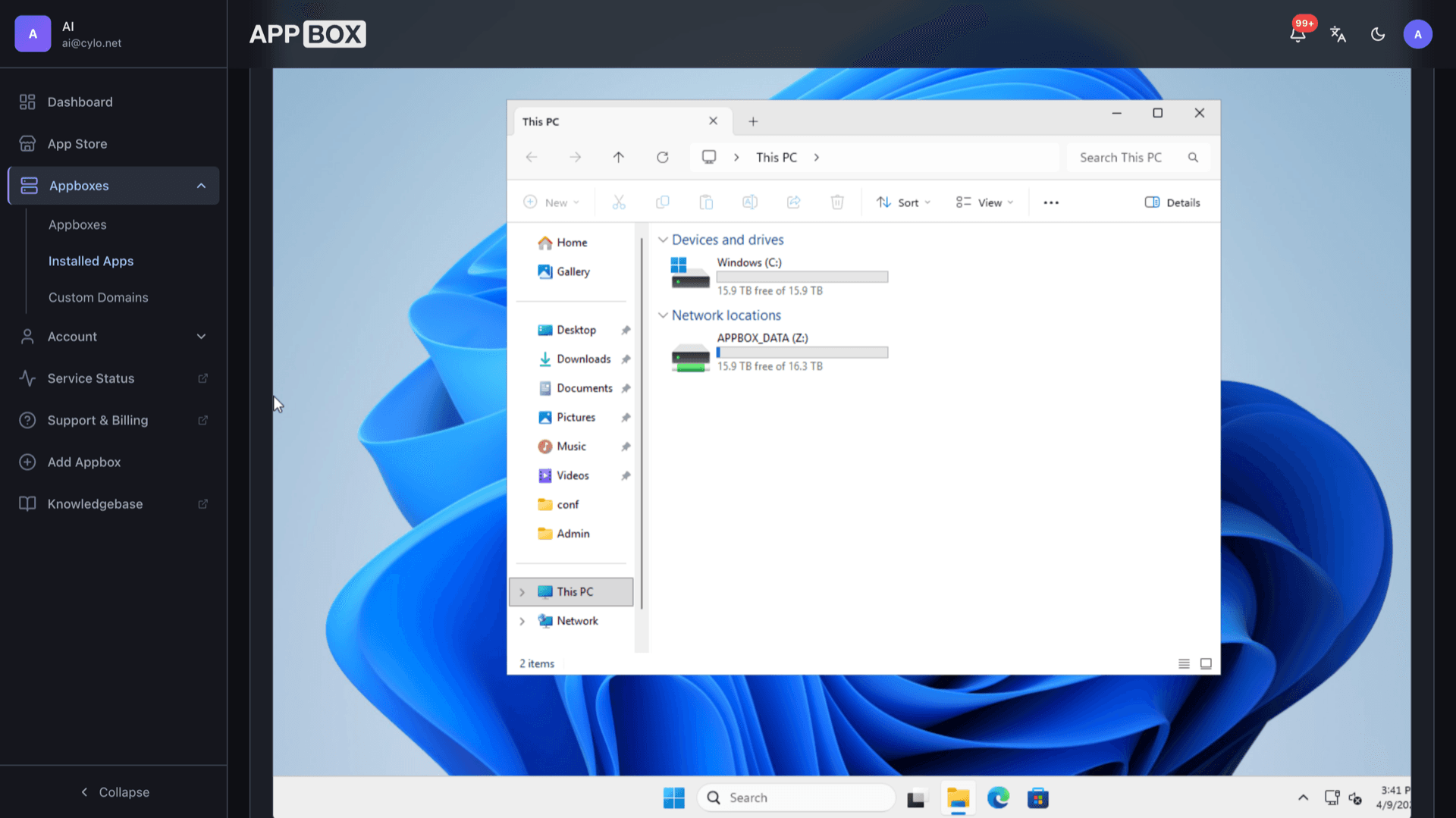Click the Cut scissors icon

pos(619,202)
